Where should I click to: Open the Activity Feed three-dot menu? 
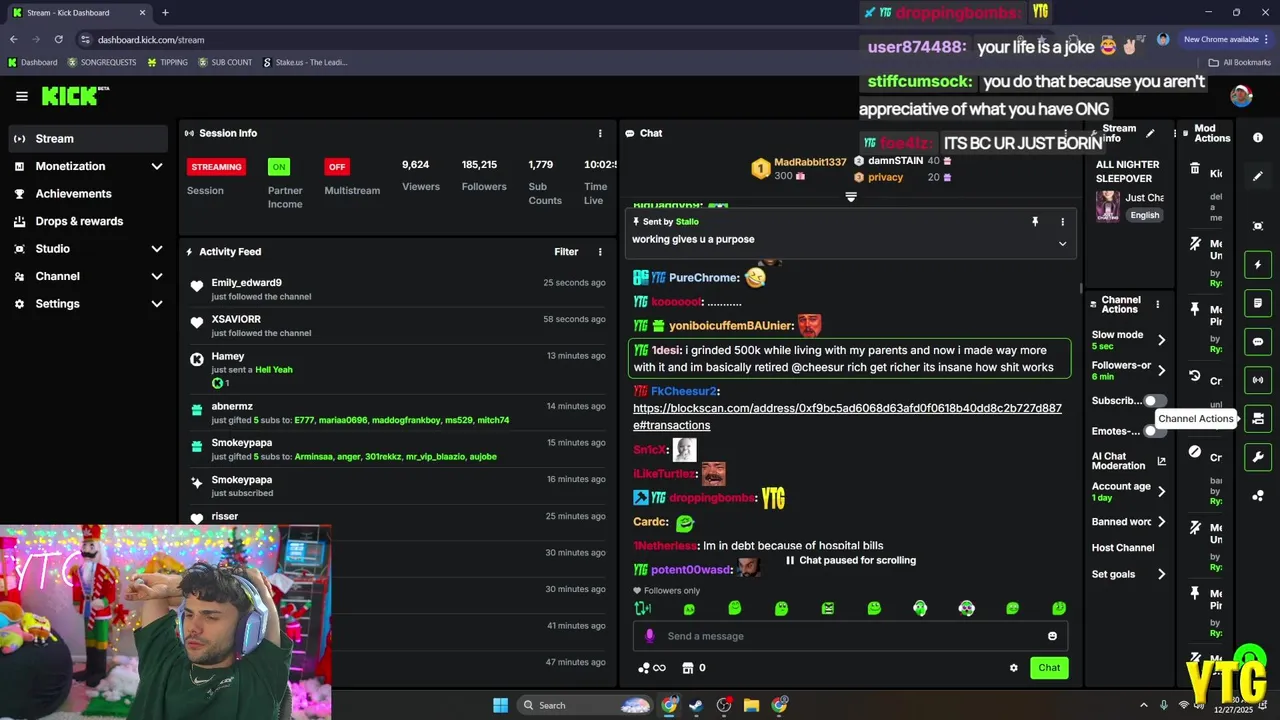[x=600, y=252]
